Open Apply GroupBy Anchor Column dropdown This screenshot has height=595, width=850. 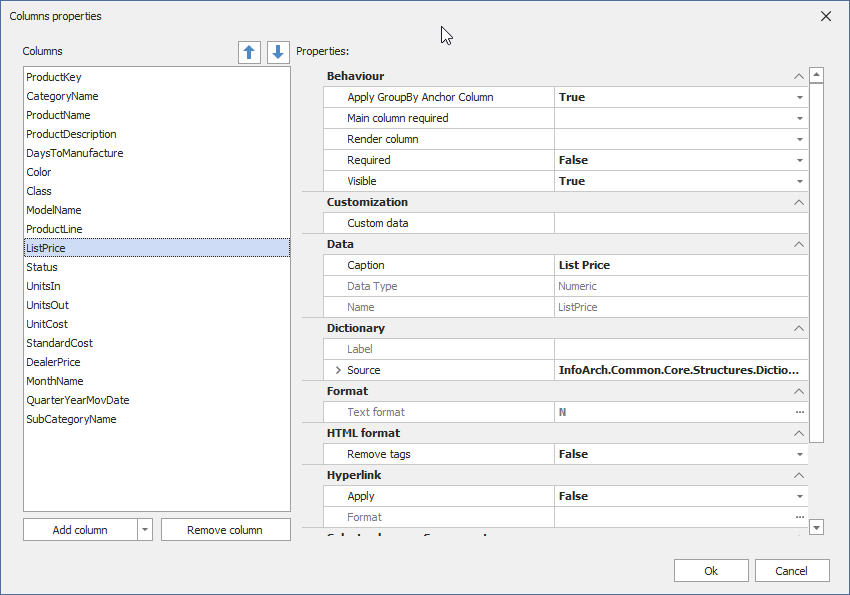(x=799, y=98)
